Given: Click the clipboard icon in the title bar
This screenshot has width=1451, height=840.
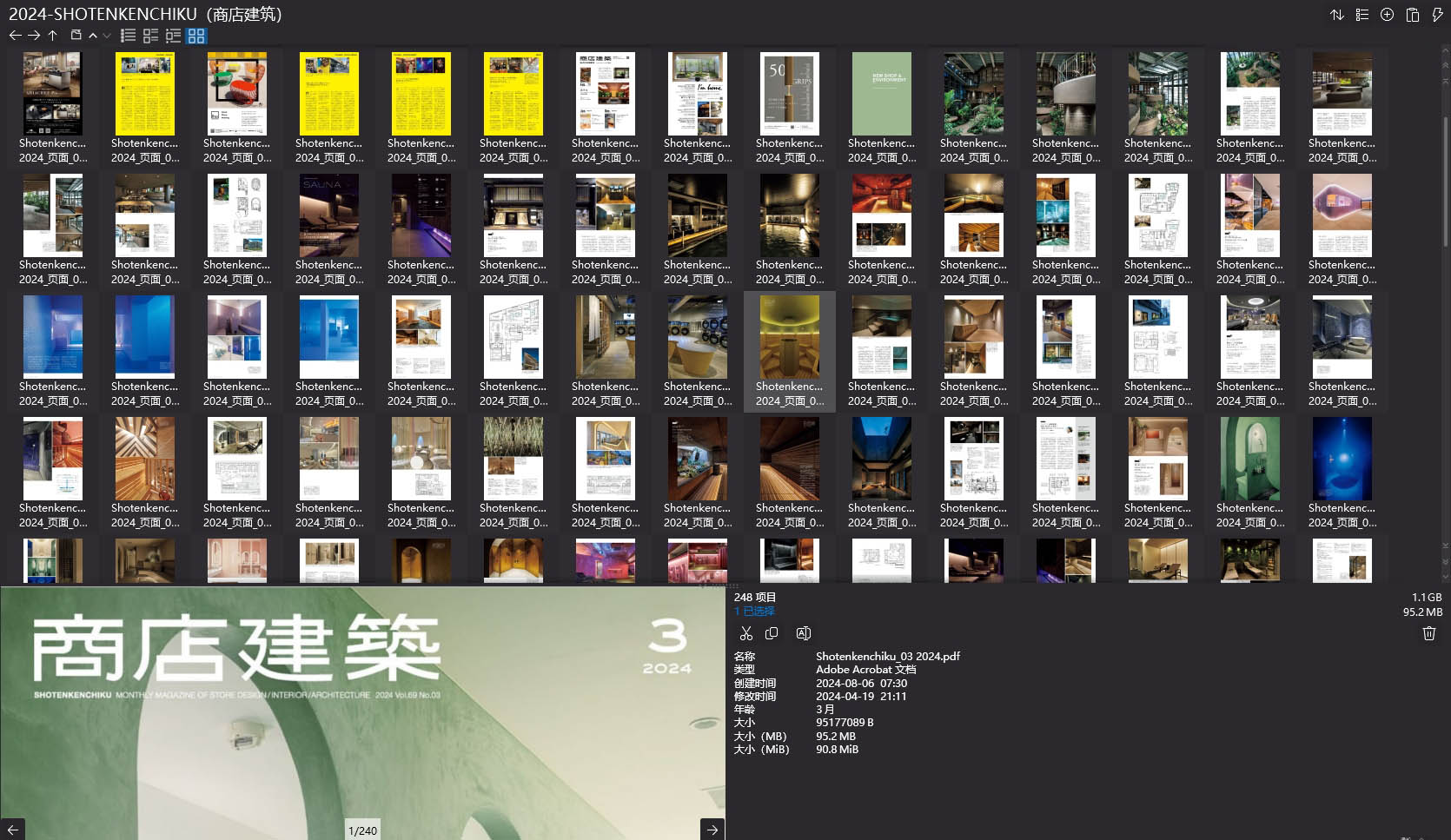Looking at the screenshot, I should [1411, 15].
